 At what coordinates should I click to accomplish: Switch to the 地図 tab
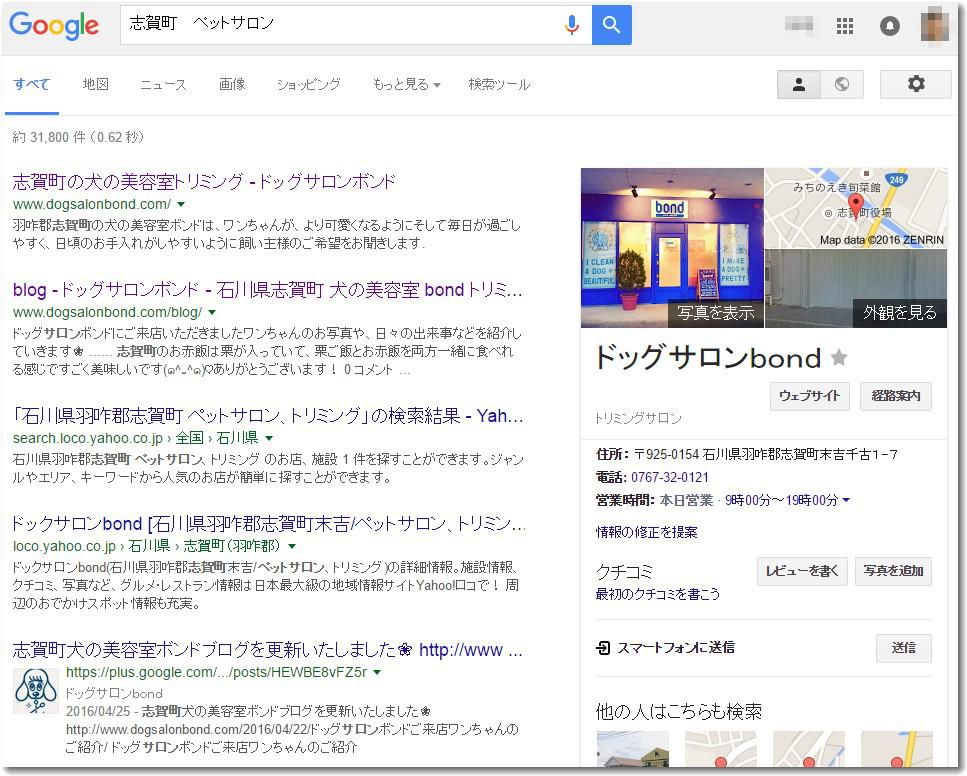(x=96, y=85)
